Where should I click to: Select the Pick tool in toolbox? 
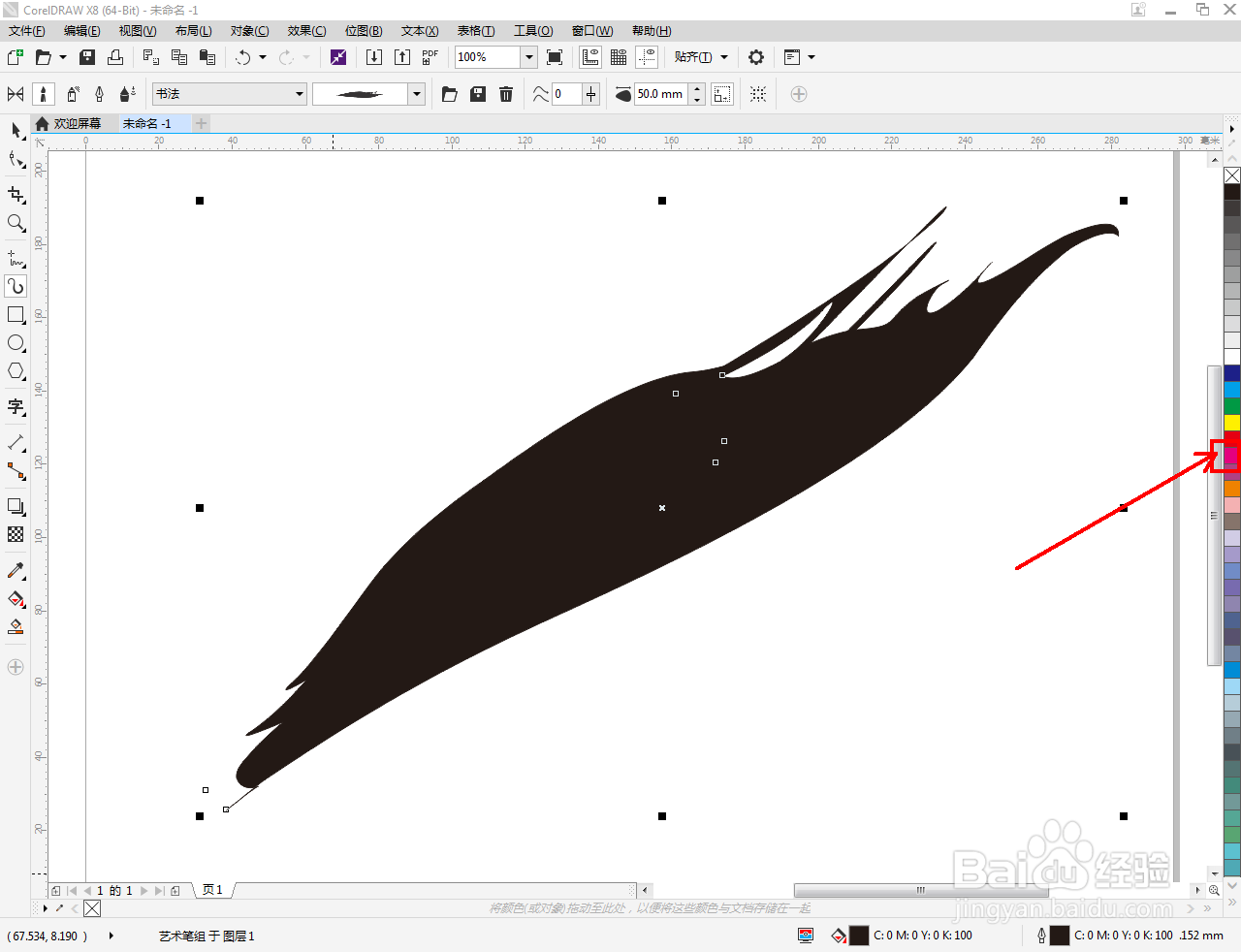tap(16, 130)
